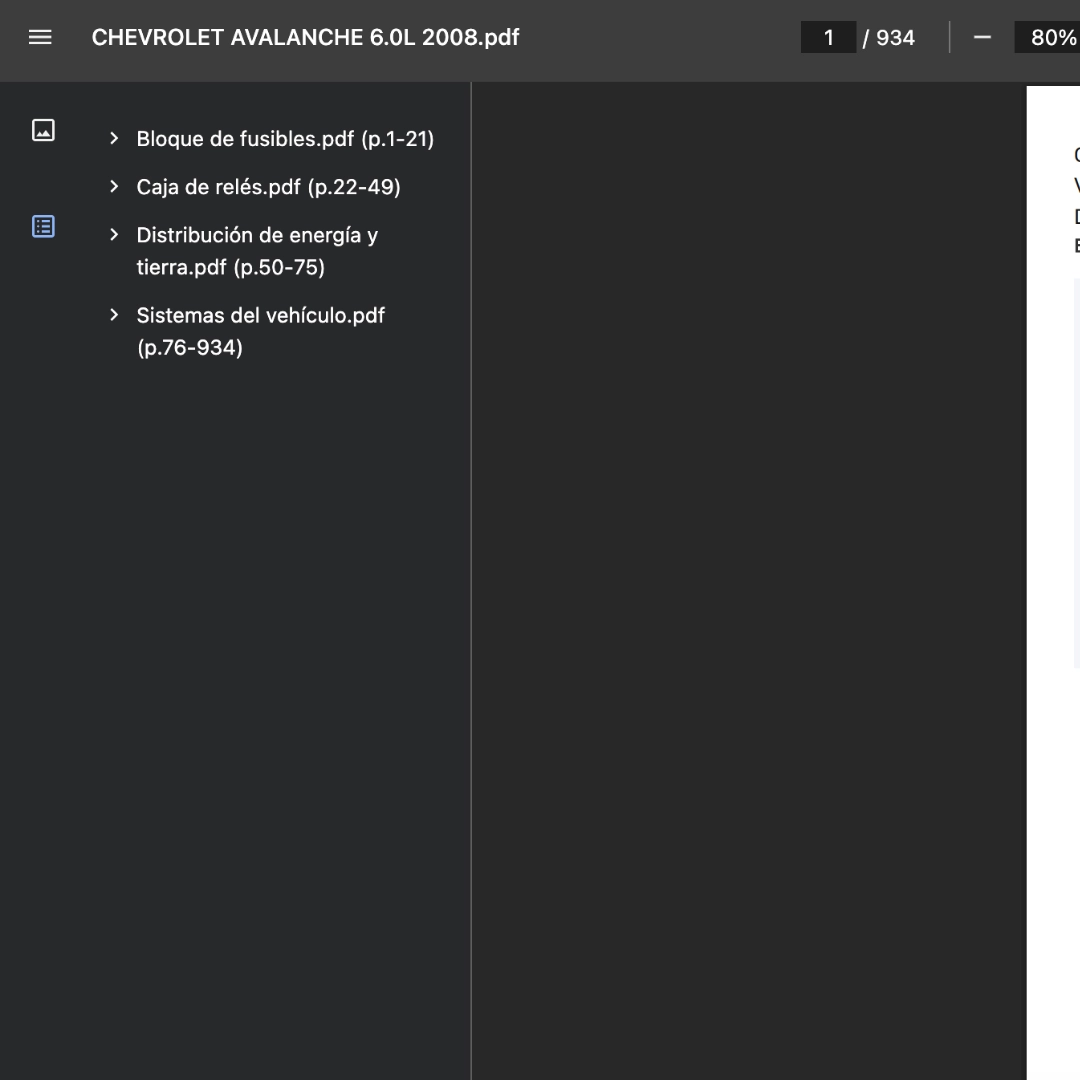This screenshot has width=1080, height=1080.
Task: Expand Caja de relés.pdf outline entry
Action: 114,187
